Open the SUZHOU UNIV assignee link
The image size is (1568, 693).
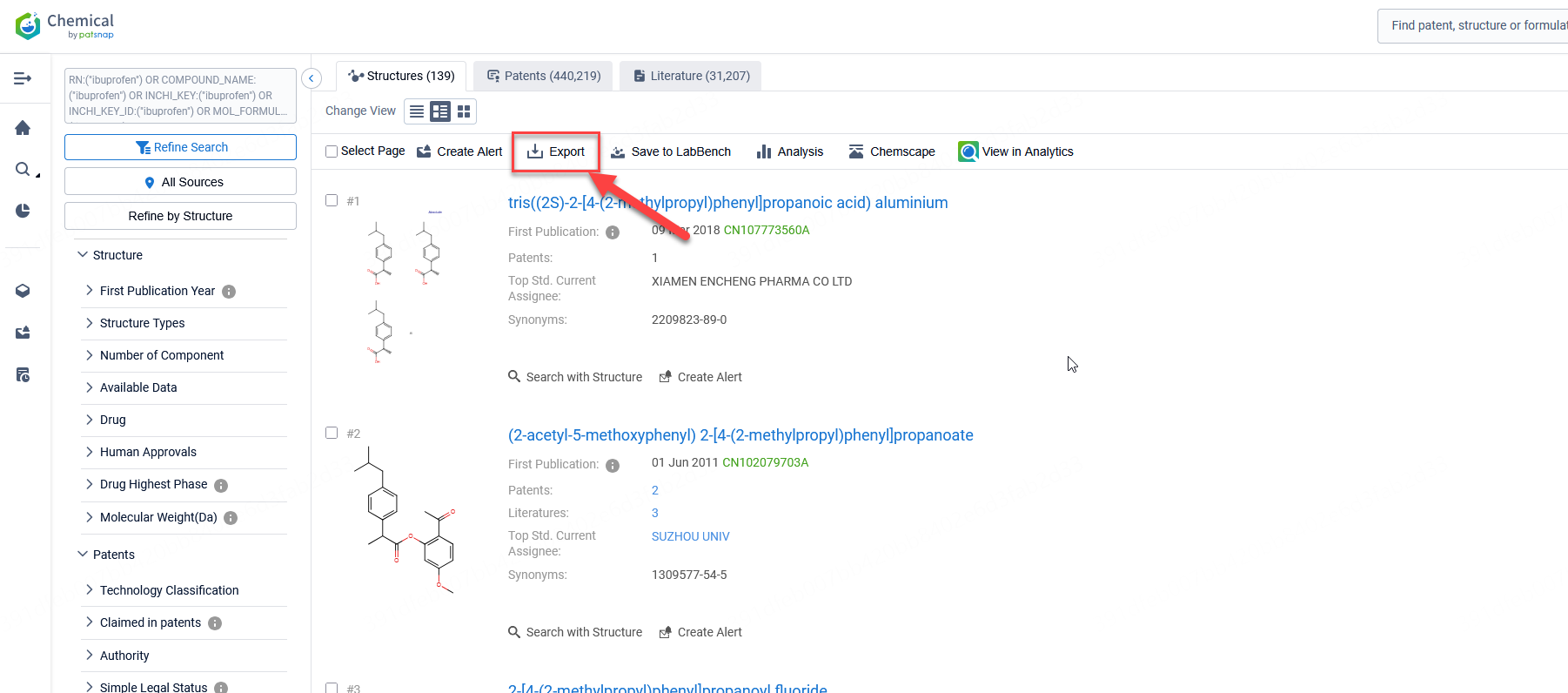690,536
